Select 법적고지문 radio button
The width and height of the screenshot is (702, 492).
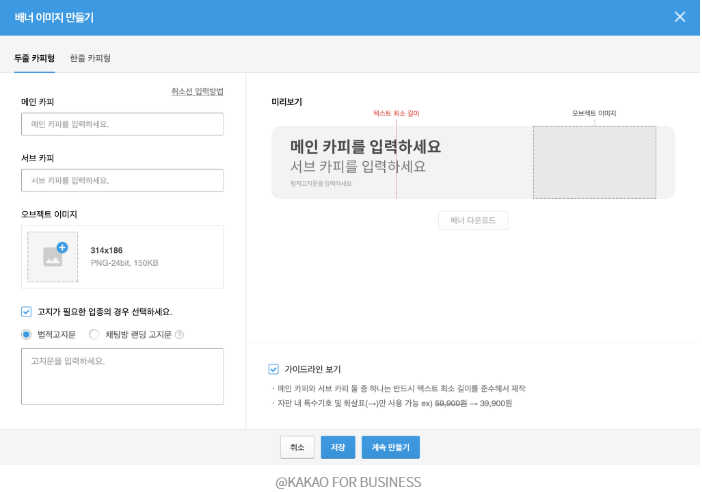[x=26, y=334]
